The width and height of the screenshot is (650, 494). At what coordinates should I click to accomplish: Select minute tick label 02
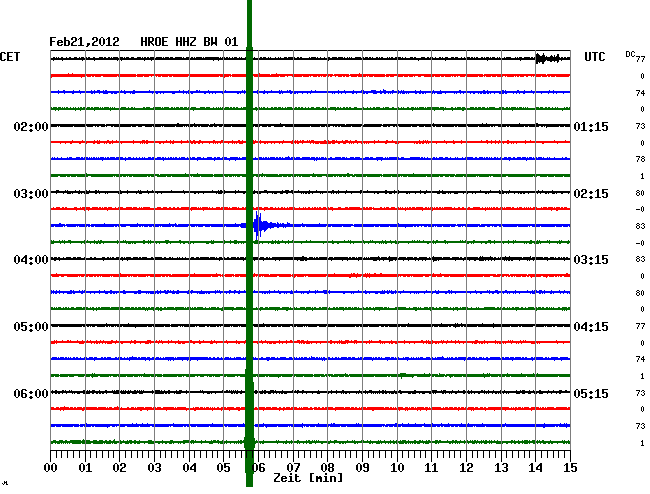(x=119, y=468)
